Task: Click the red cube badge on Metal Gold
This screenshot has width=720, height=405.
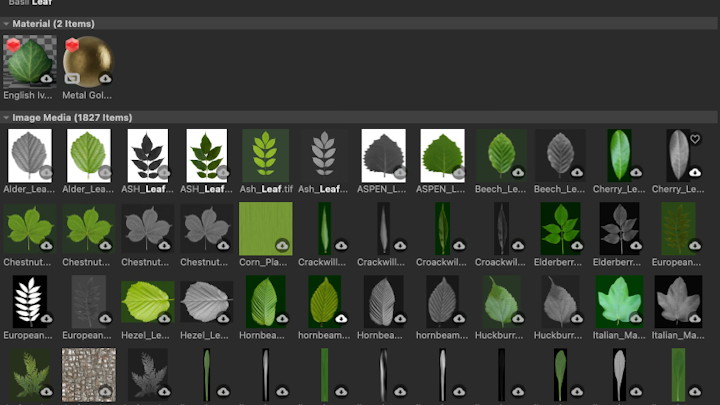Action: tap(72, 46)
